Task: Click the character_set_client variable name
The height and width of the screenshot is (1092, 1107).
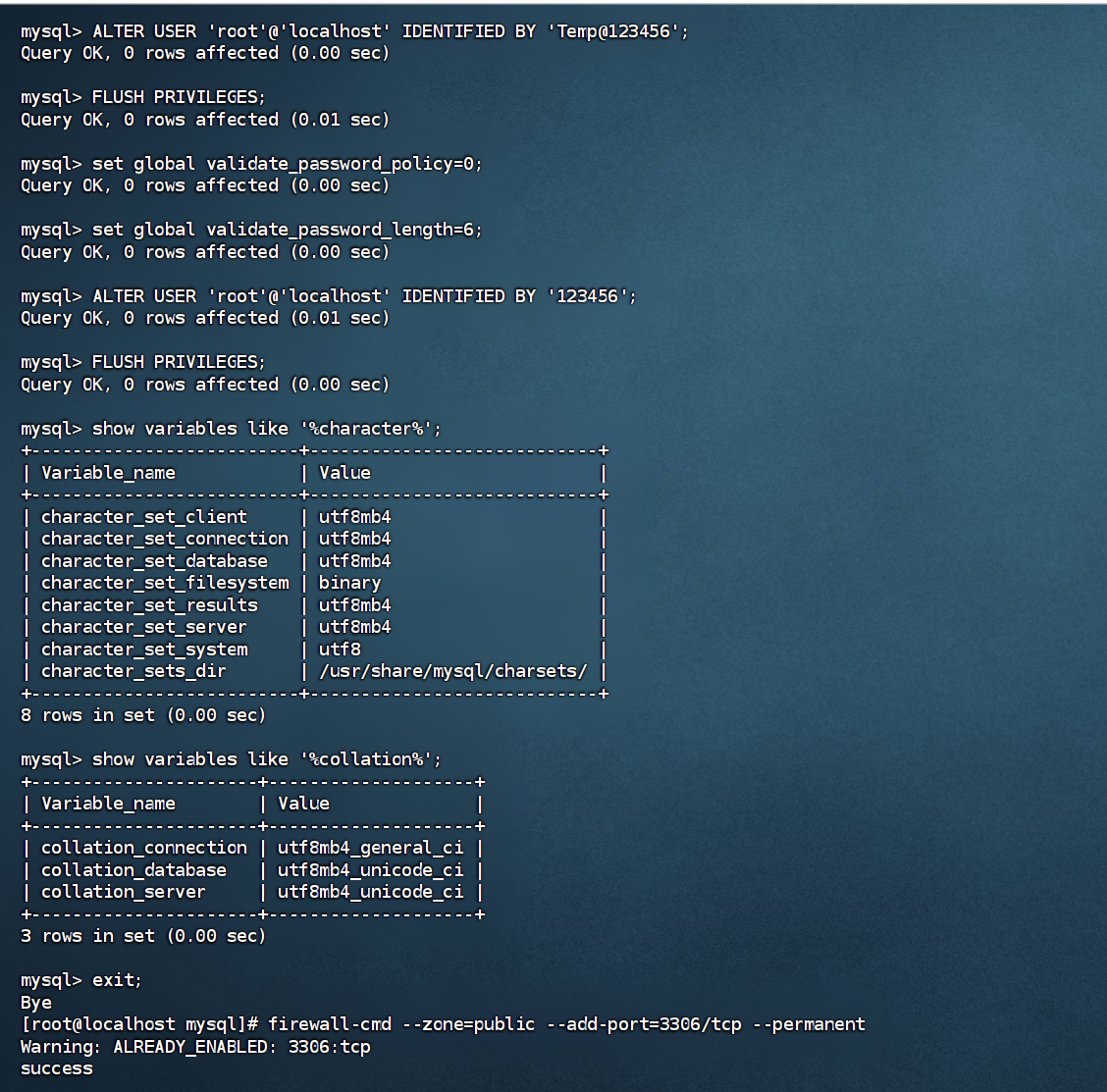Action: pyautogui.click(x=144, y=517)
